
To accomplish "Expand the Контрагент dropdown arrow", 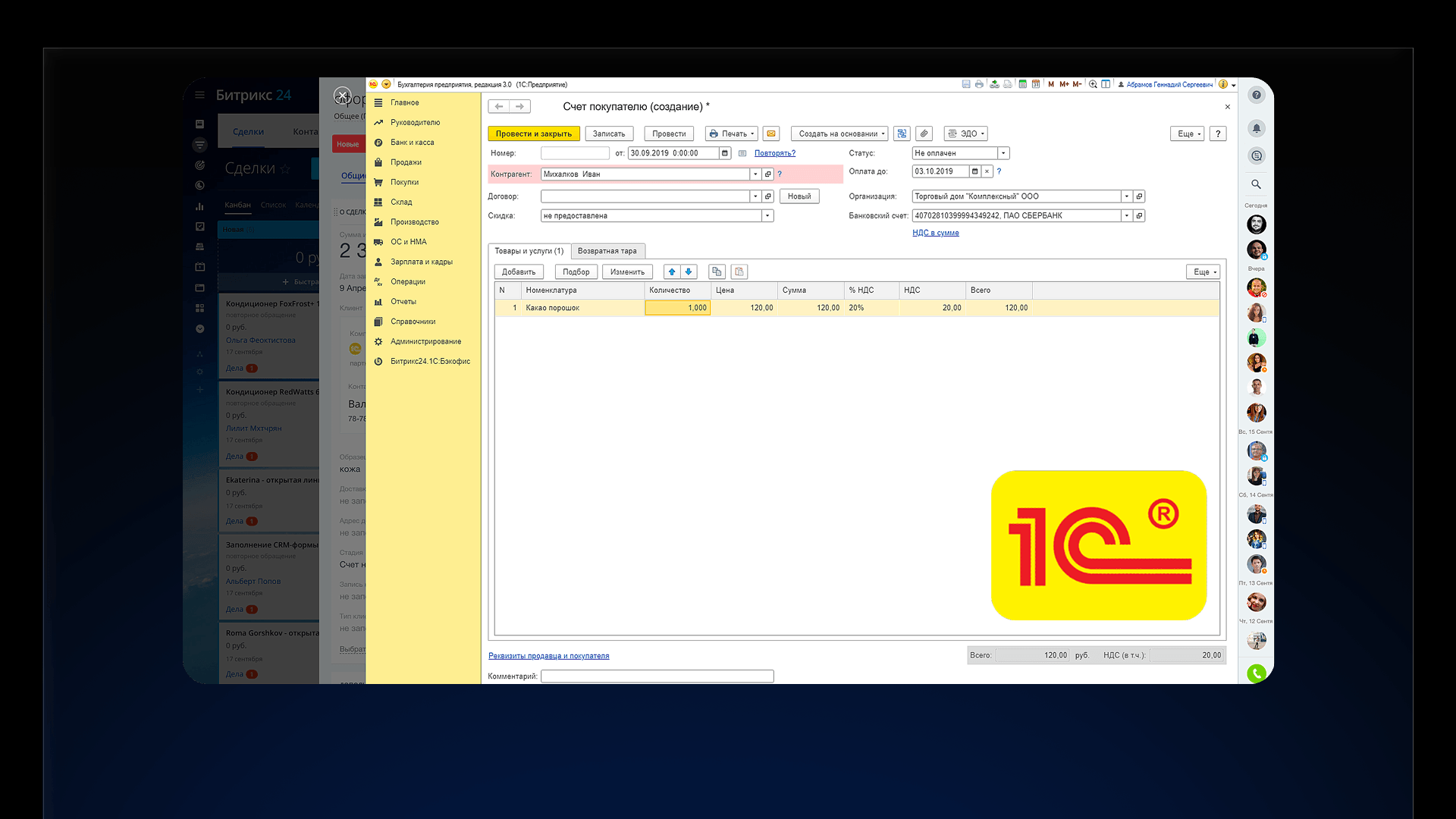I will 755,174.
